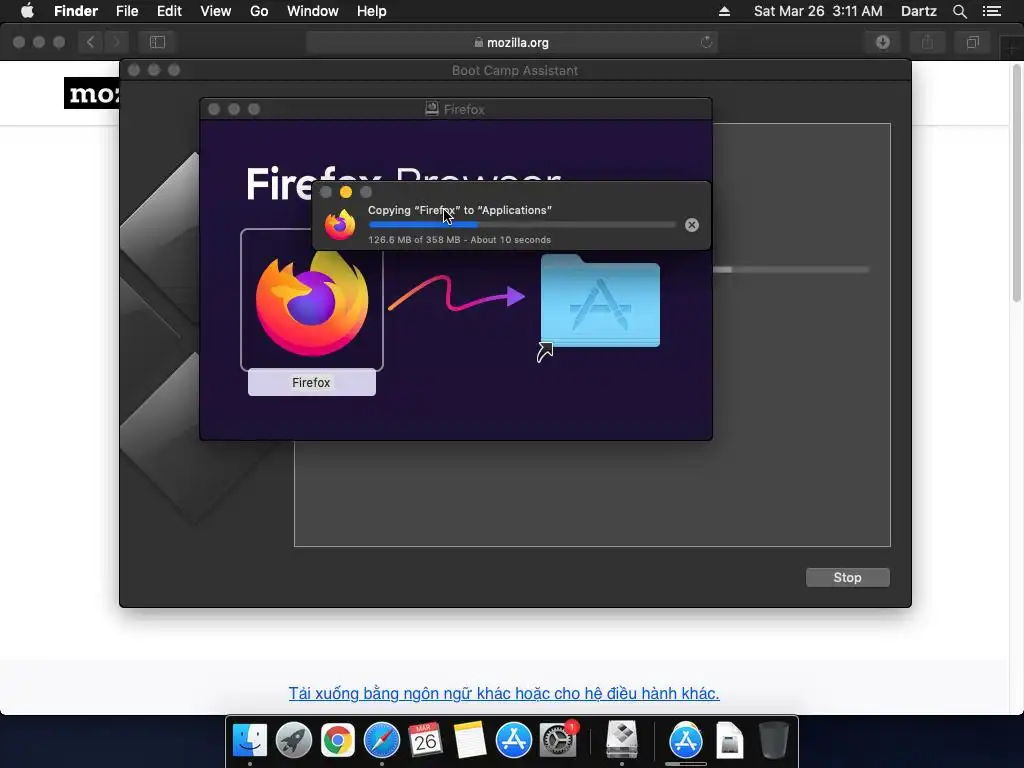Minimize the copy progress window
This screenshot has width=1024, height=768.
point(346,192)
